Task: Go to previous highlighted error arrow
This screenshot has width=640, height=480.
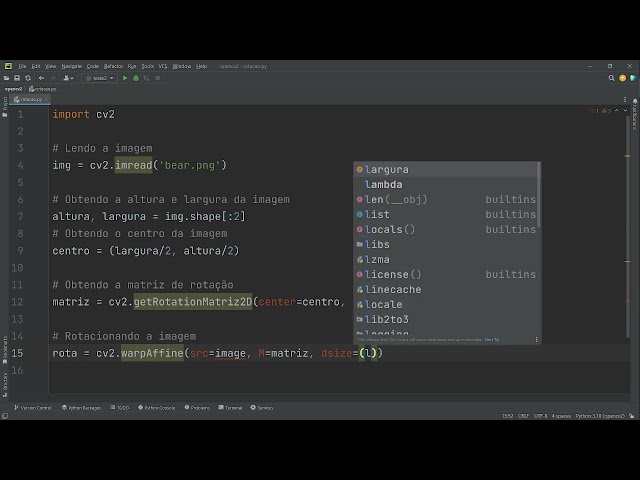Action: pos(617,111)
